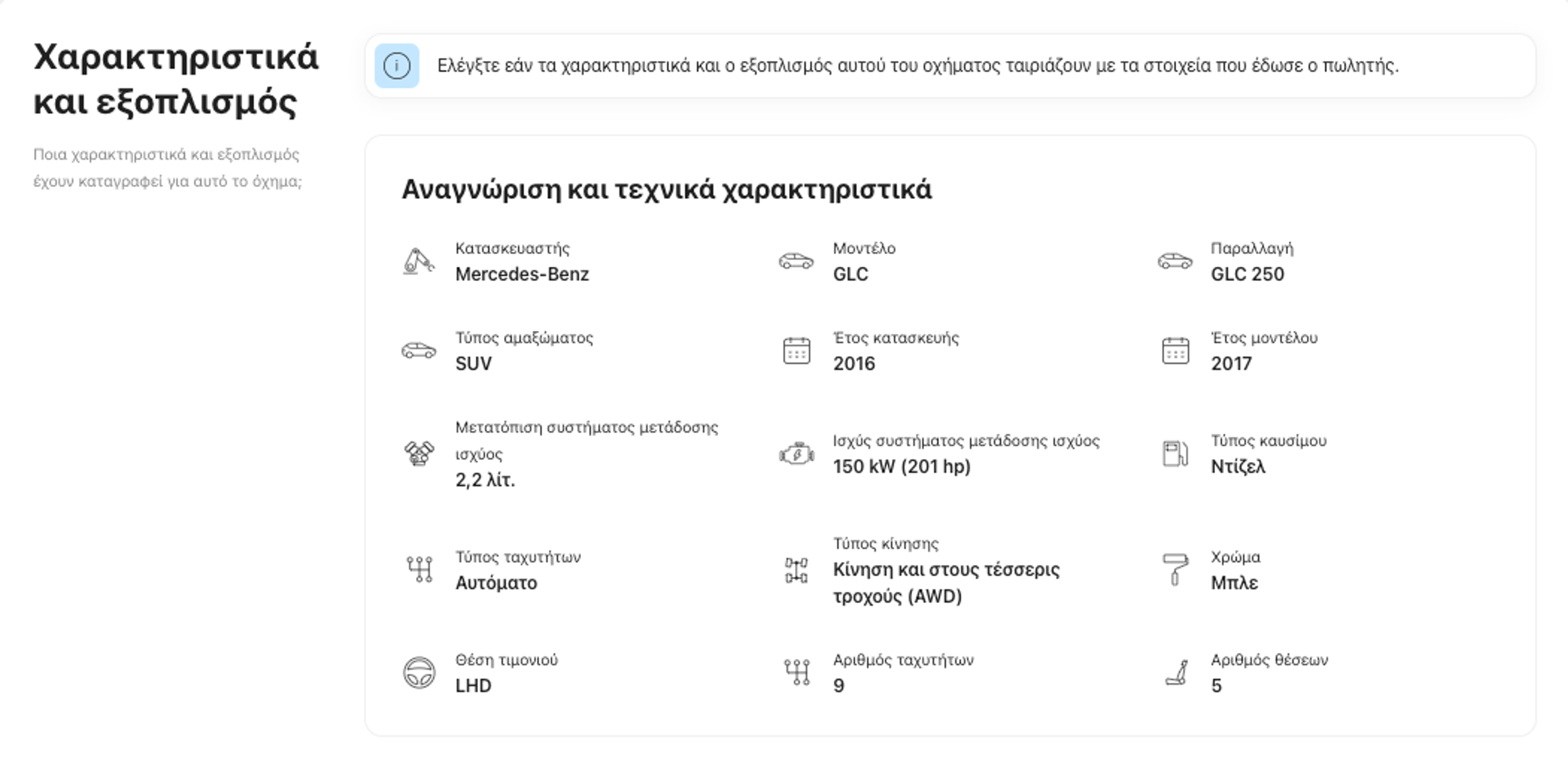
Task: Click the engine icon beside 150 kW (201 hp)
Action: point(796,454)
